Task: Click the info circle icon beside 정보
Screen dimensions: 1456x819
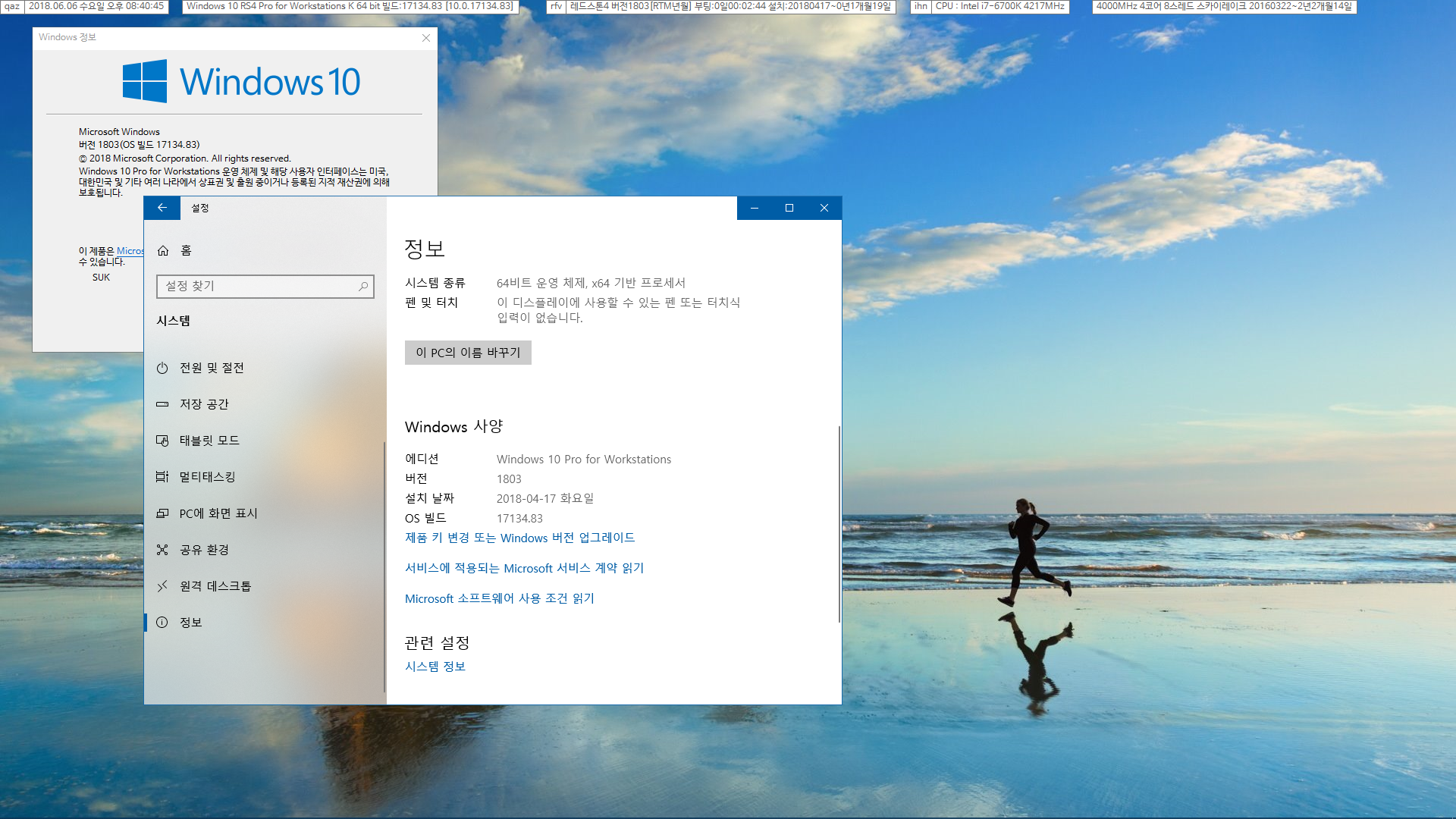Action: [x=162, y=623]
